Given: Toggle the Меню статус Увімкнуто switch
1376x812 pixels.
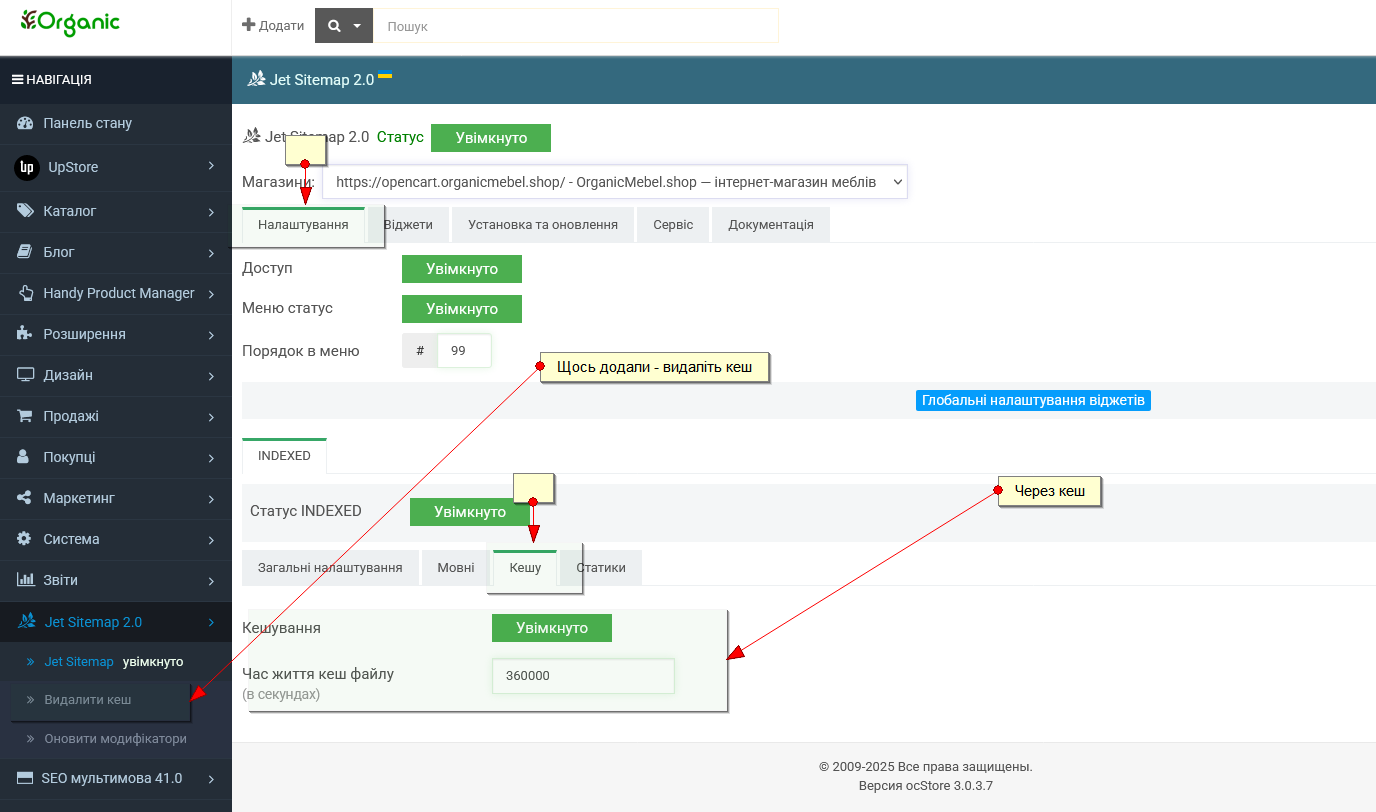Looking at the screenshot, I should (x=462, y=309).
